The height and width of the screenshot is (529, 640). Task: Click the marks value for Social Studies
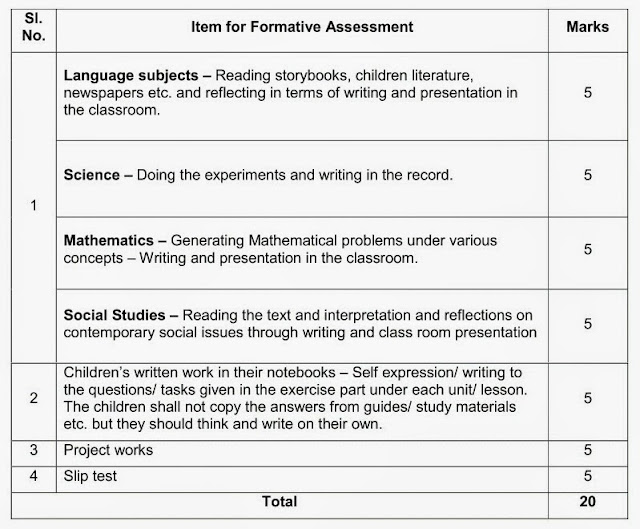587,323
